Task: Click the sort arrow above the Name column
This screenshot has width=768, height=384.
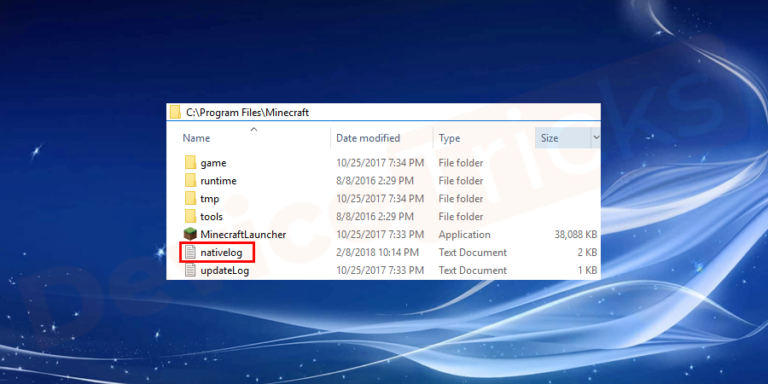Action: coord(253,130)
